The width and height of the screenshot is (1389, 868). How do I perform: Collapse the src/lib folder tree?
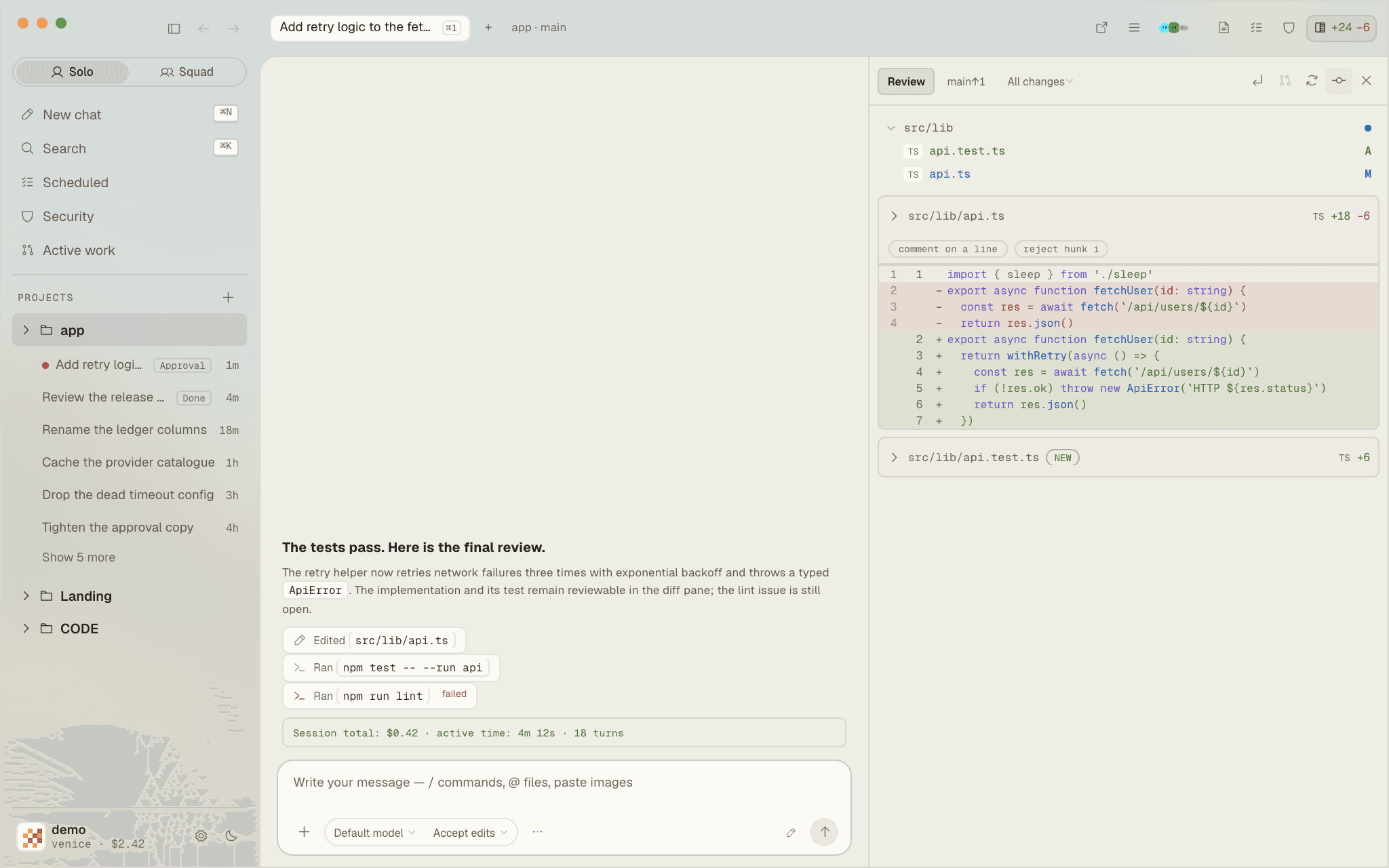[891, 127]
